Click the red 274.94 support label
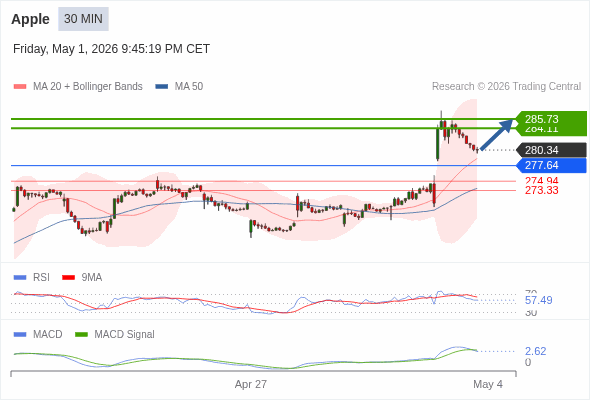Screen dimensions: 590x400 [x=541, y=180]
